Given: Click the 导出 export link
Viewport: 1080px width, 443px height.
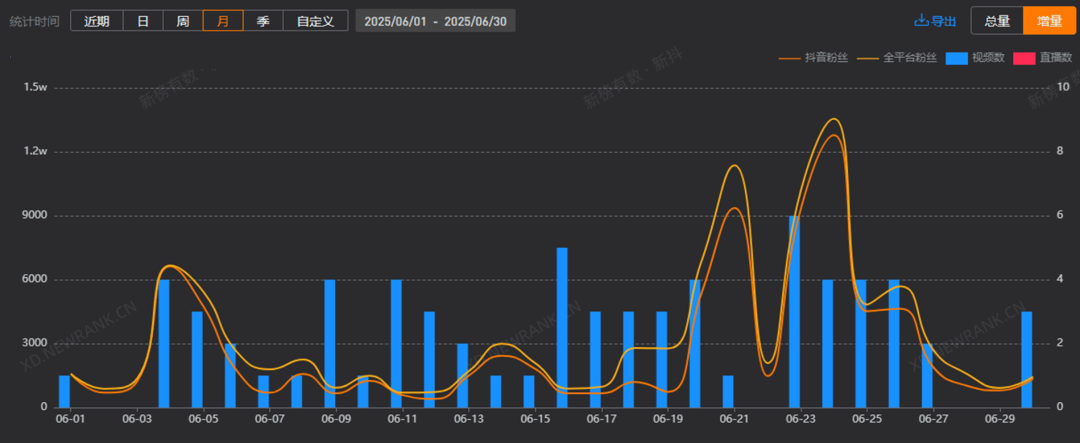Looking at the screenshot, I should click(x=944, y=21).
